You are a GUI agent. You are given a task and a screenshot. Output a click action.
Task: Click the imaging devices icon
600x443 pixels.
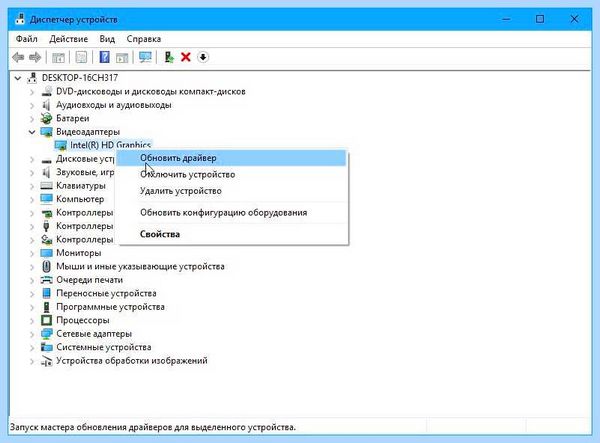(47, 361)
